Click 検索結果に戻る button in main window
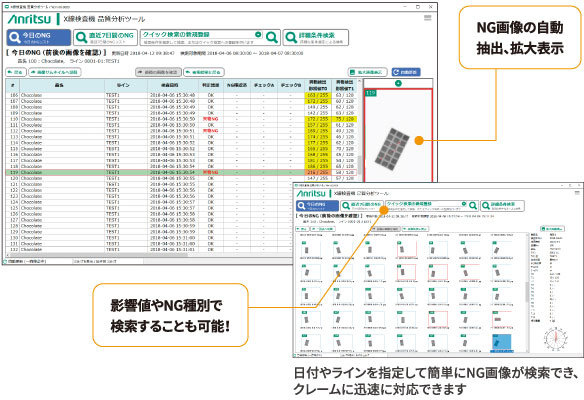Image resolution: width=584 pixels, height=400 pixels. pos(204,72)
